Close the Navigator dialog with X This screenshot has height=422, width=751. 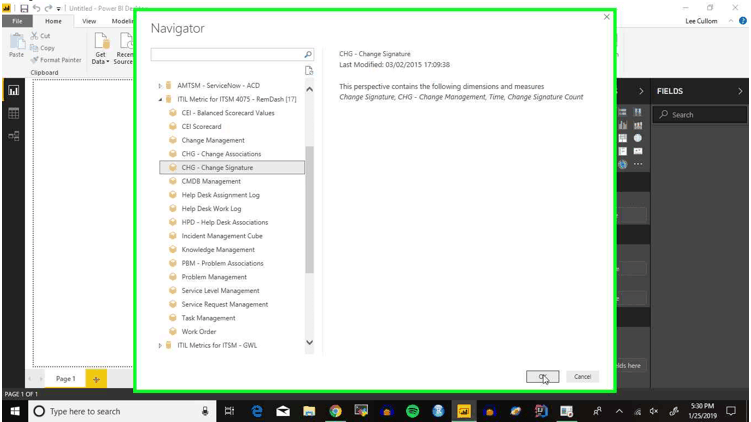[x=607, y=17]
